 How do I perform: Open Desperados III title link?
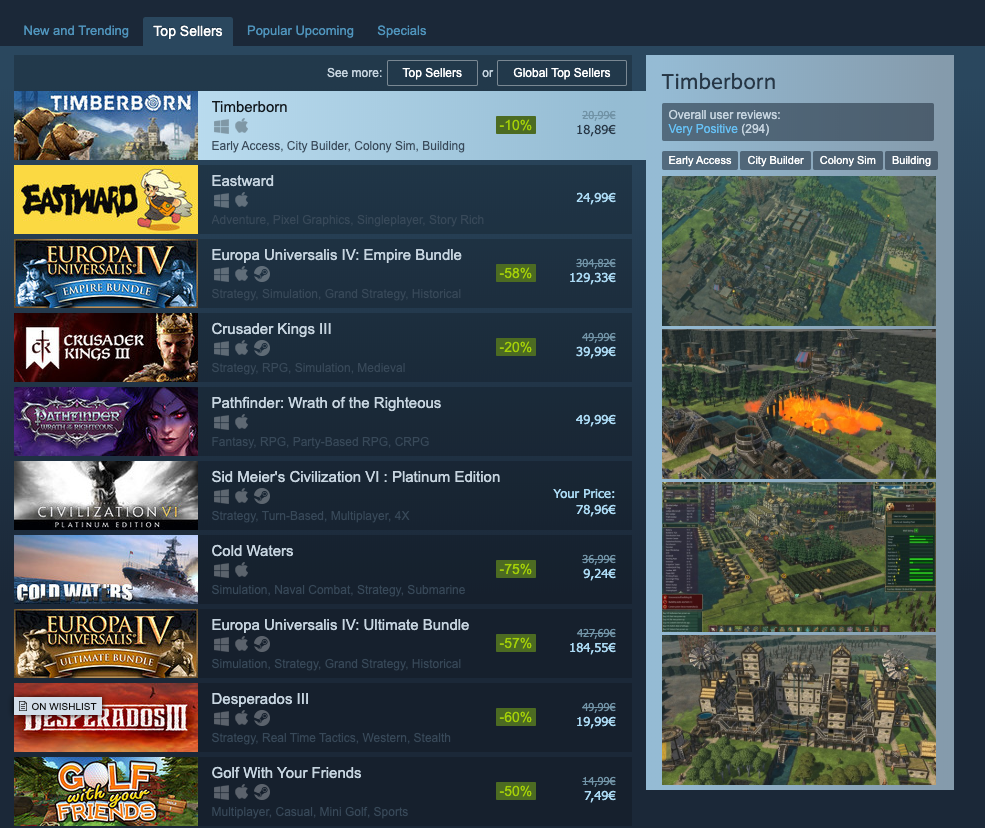[x=260, y=699]
